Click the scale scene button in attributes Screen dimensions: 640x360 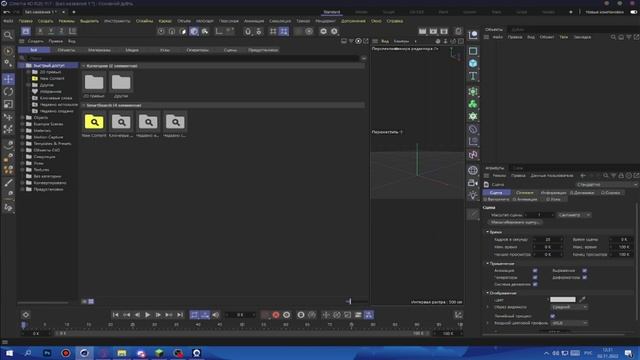click(515, 222)
